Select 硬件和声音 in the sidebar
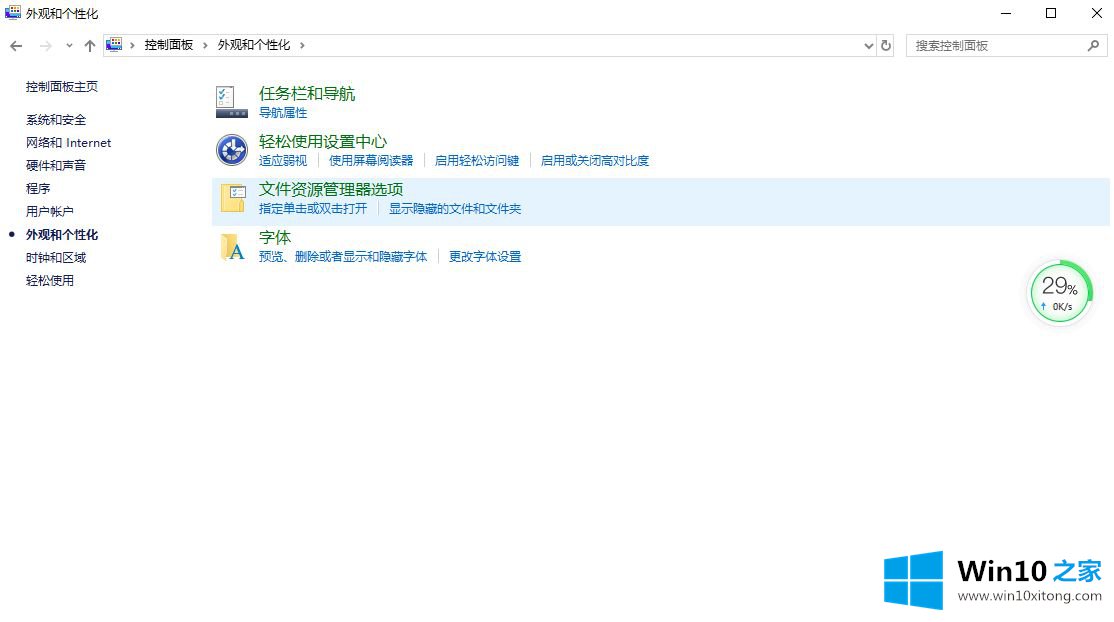1114x622 pixels. [x=56, y=166]
